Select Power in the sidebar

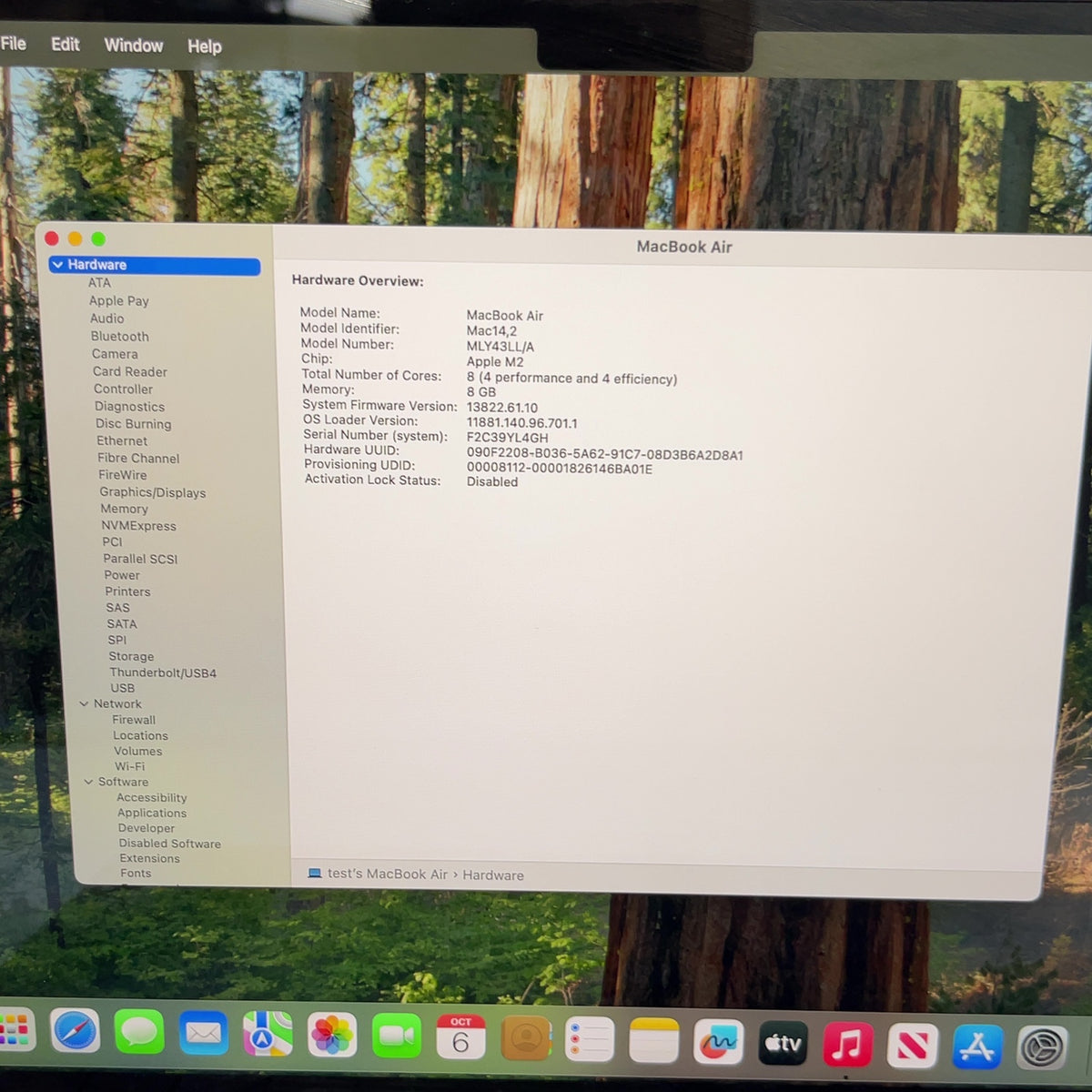tap(122, 575)
